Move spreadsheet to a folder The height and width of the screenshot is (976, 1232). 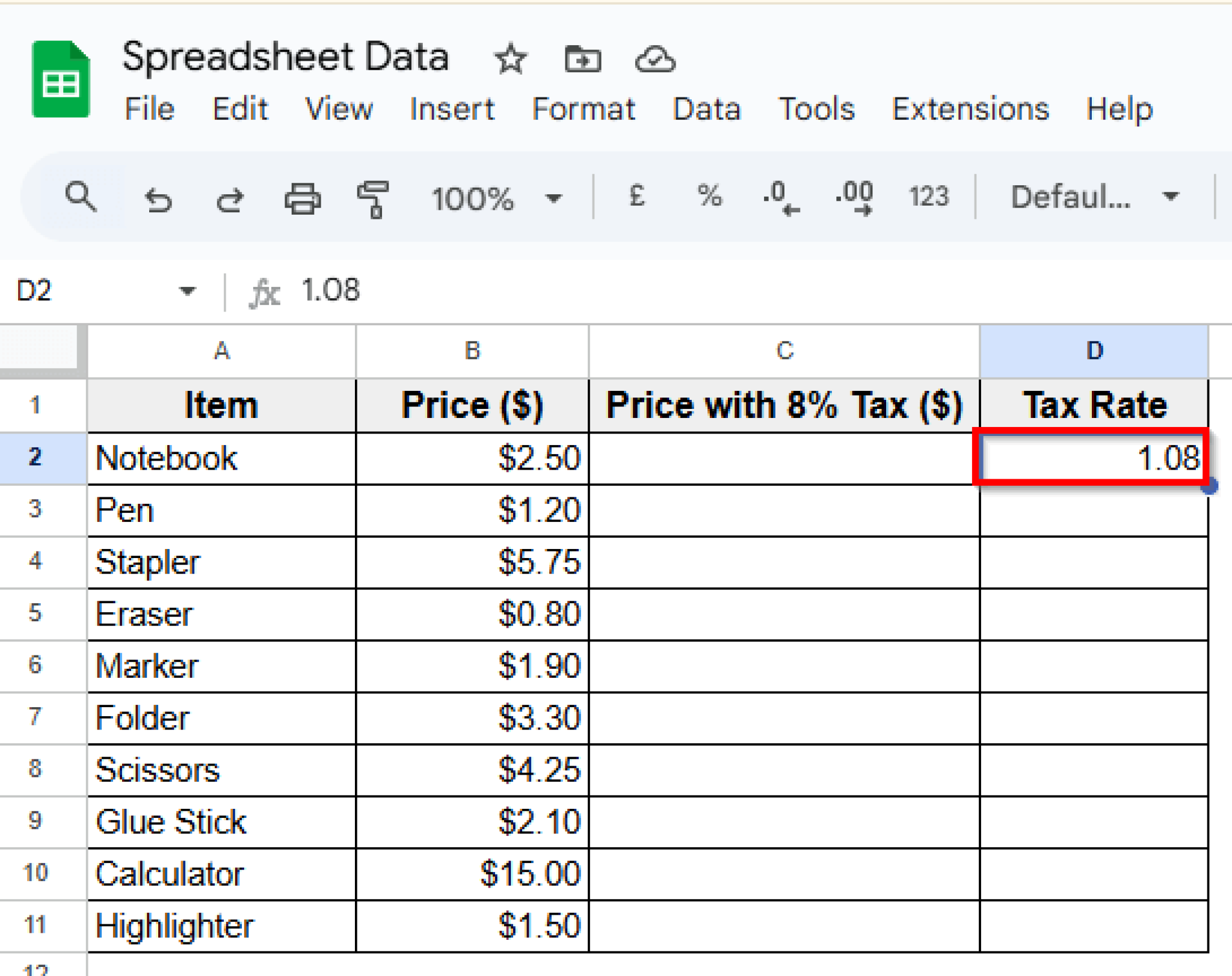pyautogui.click(x=582, y=58)
